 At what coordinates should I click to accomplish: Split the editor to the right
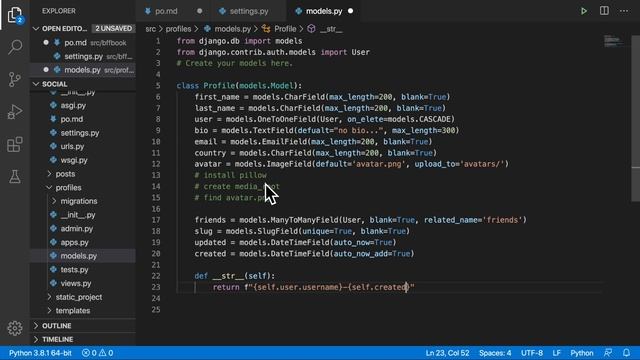(604, 11)
